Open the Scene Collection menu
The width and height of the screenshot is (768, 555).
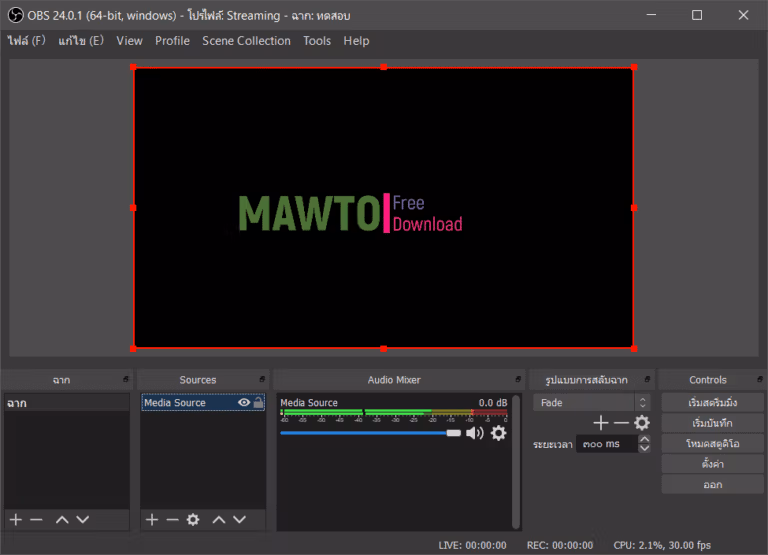pos(246,41)
